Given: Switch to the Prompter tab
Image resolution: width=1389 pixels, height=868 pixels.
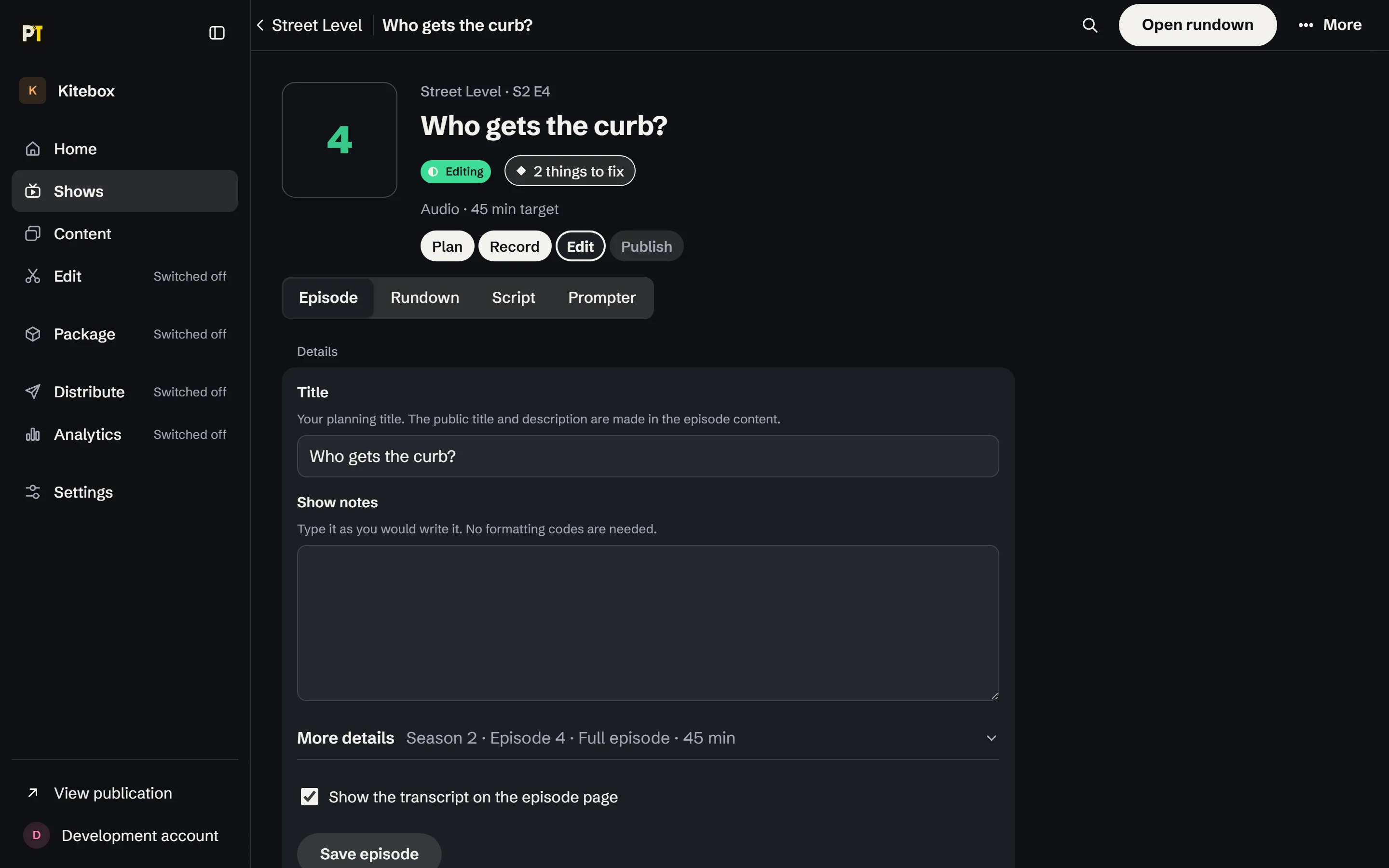Looking at the screenshot, I should coord(601,298).
